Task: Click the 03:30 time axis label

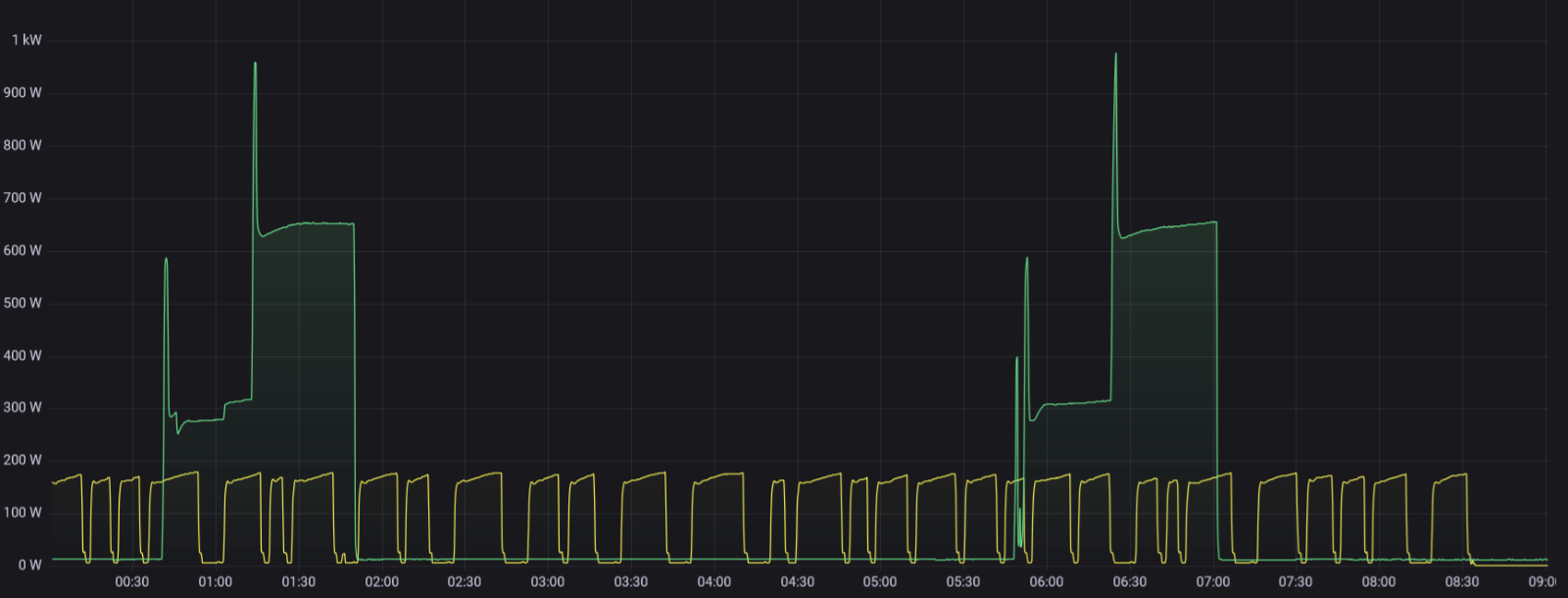Action: [x=631, y=582]
